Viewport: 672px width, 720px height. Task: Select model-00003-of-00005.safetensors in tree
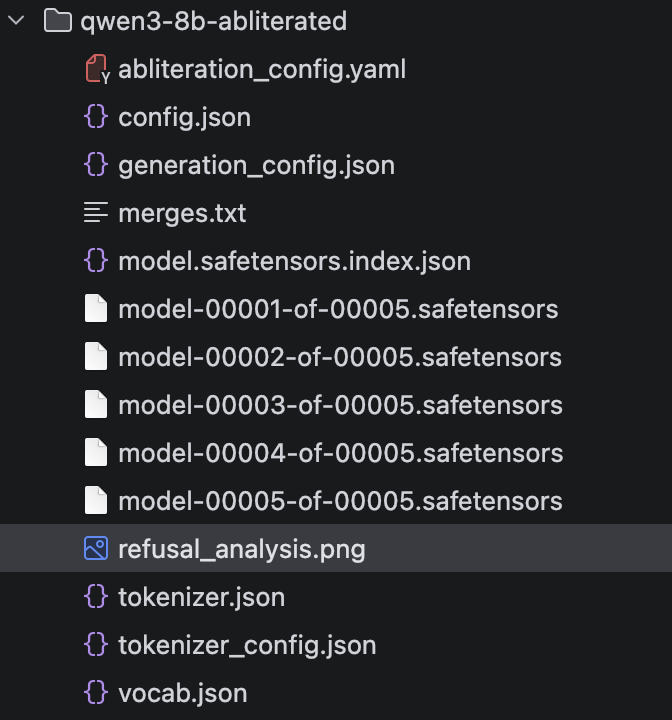339,405
